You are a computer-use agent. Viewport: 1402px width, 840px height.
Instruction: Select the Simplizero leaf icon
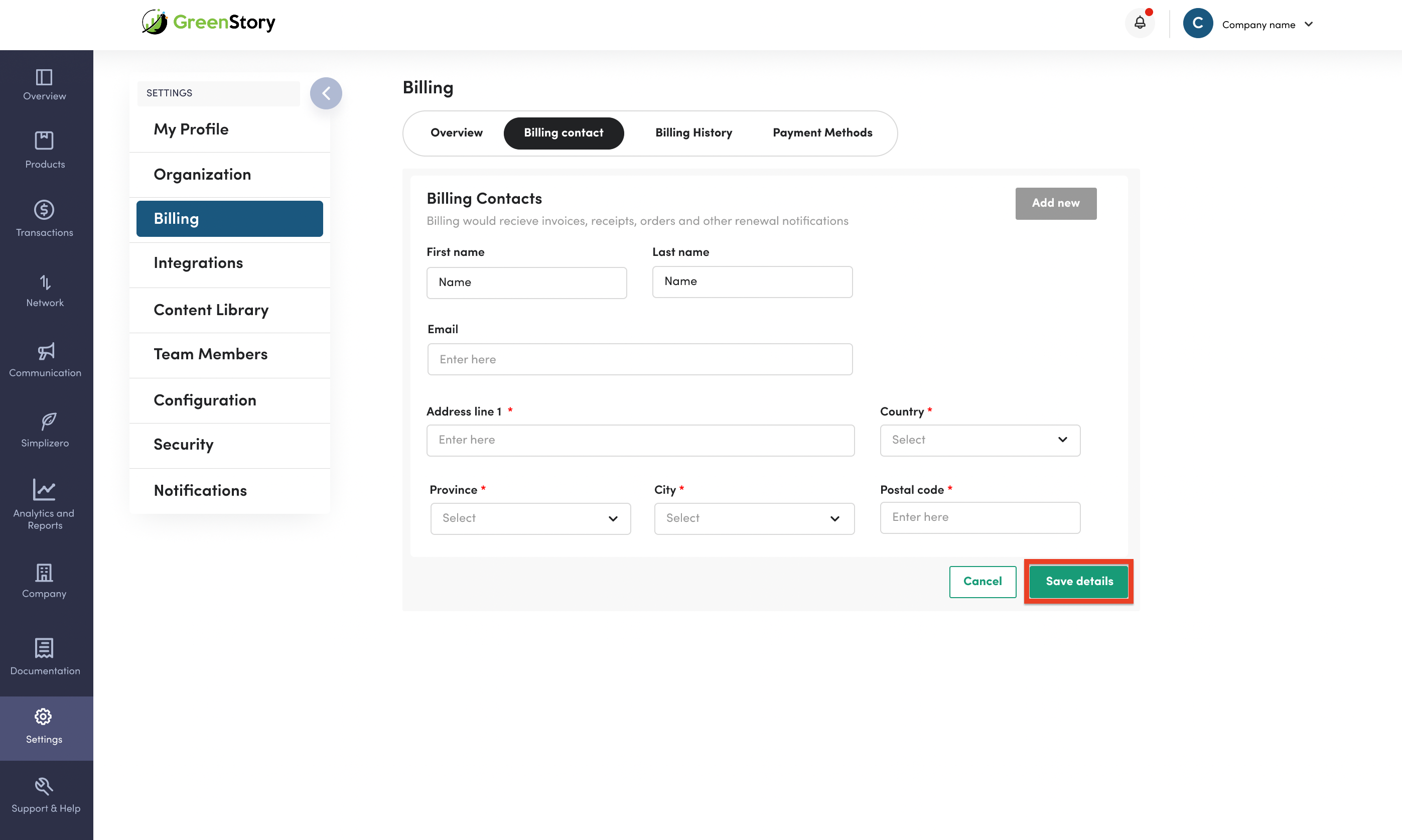click(x=48, y=421)
